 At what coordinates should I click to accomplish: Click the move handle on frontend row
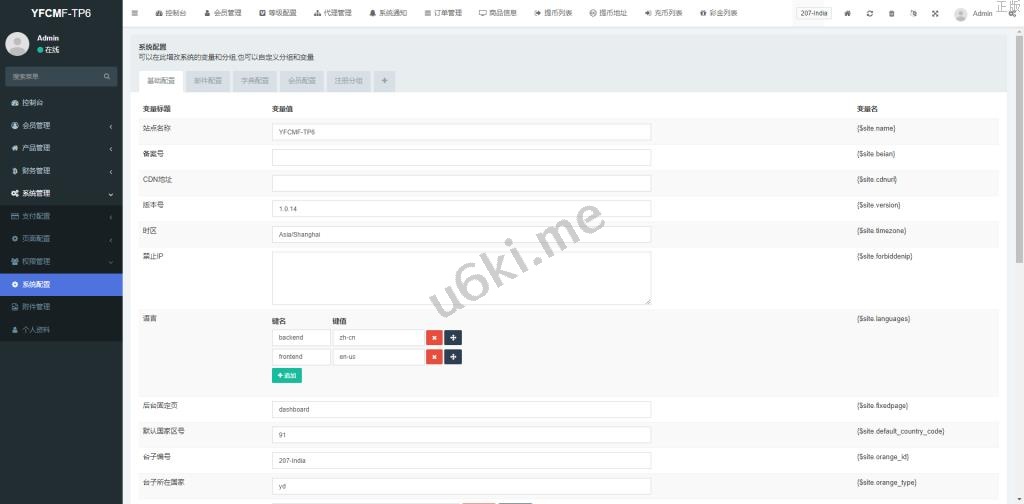[x=453, y=357]
